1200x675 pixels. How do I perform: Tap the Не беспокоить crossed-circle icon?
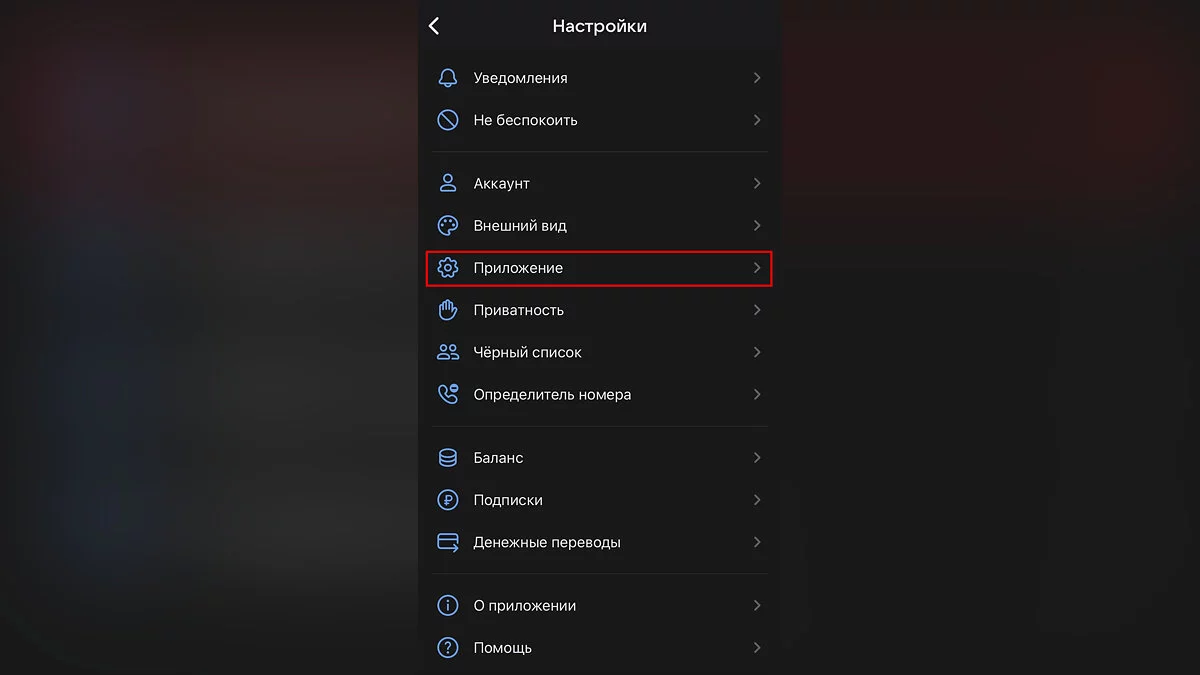click(448, 120)
